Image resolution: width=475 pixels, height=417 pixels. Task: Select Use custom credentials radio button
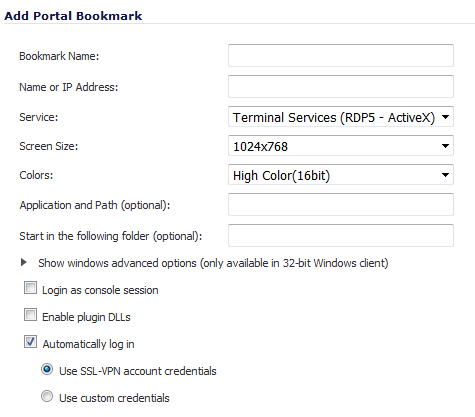click(x=47, y=396)
